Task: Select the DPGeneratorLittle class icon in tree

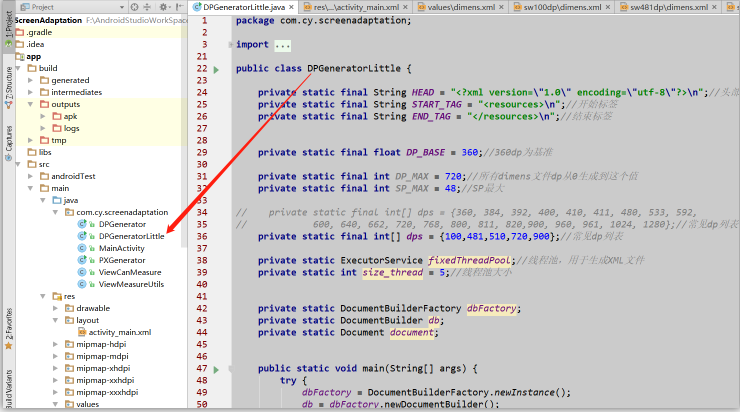Action: [82, 236]
